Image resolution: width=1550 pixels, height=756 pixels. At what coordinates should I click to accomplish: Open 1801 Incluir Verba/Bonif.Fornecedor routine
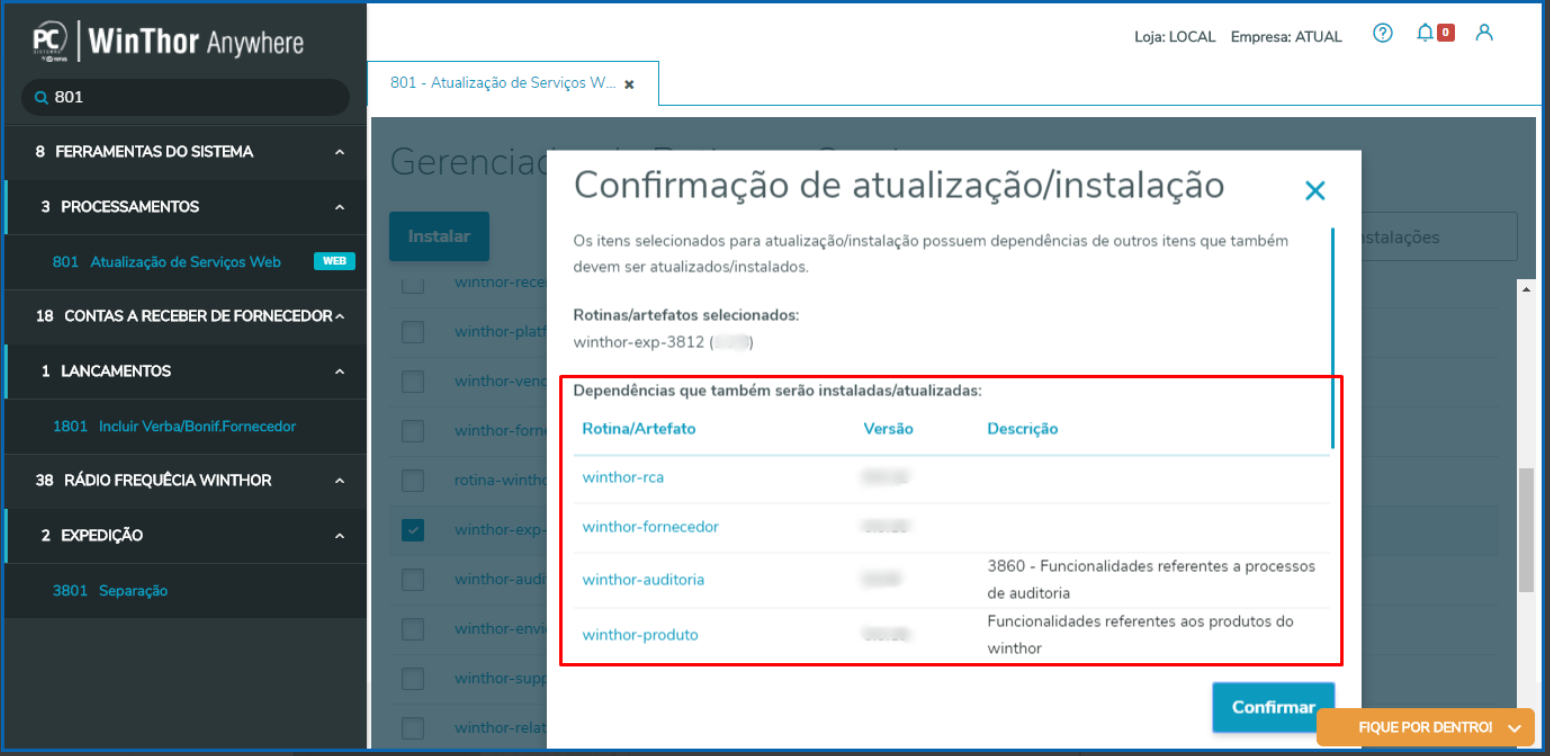pyautogui.click(x=174, y=426)
